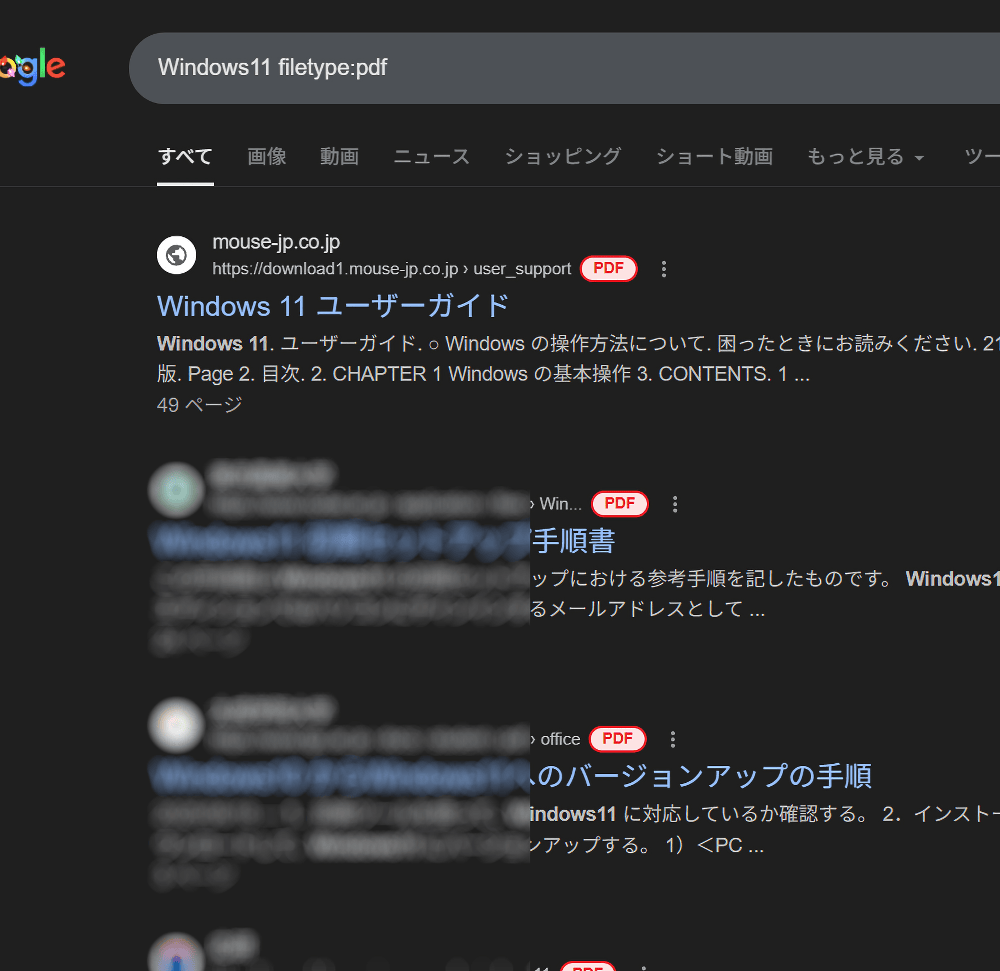The height and width of the screenshot is (971, 1000).
Task: Switch to the 画像 tab
Action: point(266,156)
